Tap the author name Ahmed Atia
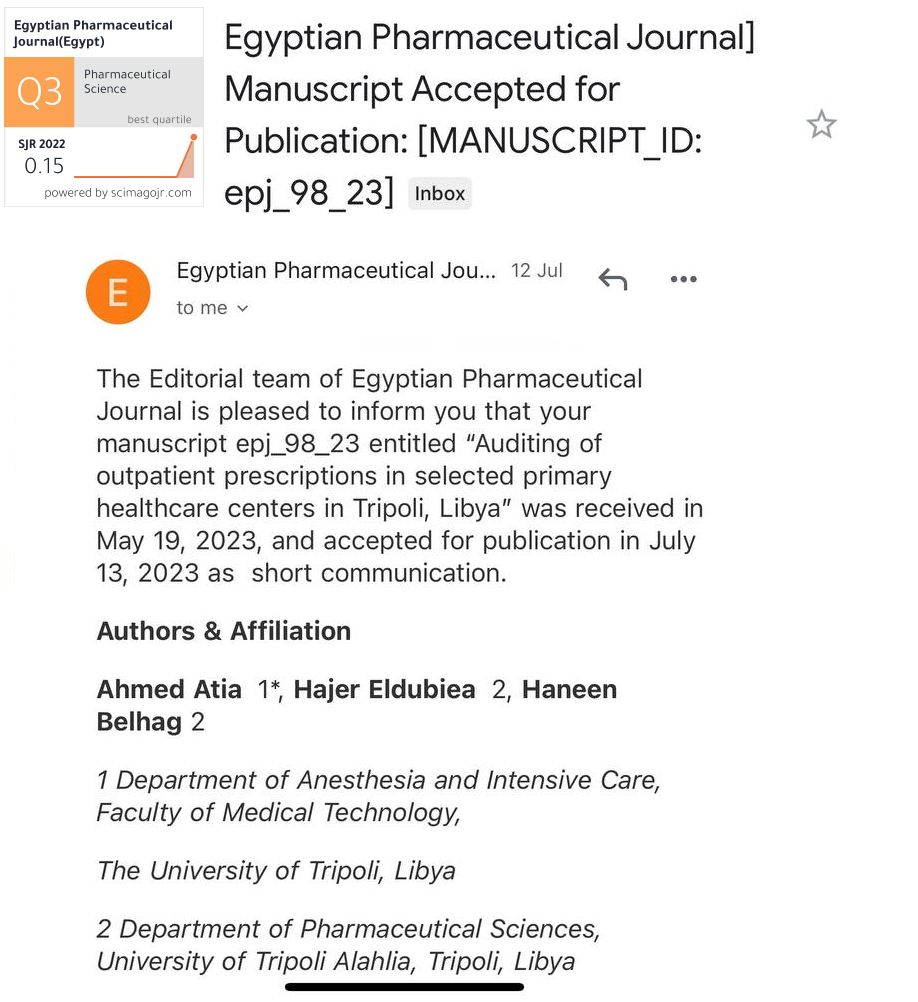 pos(169,689)
